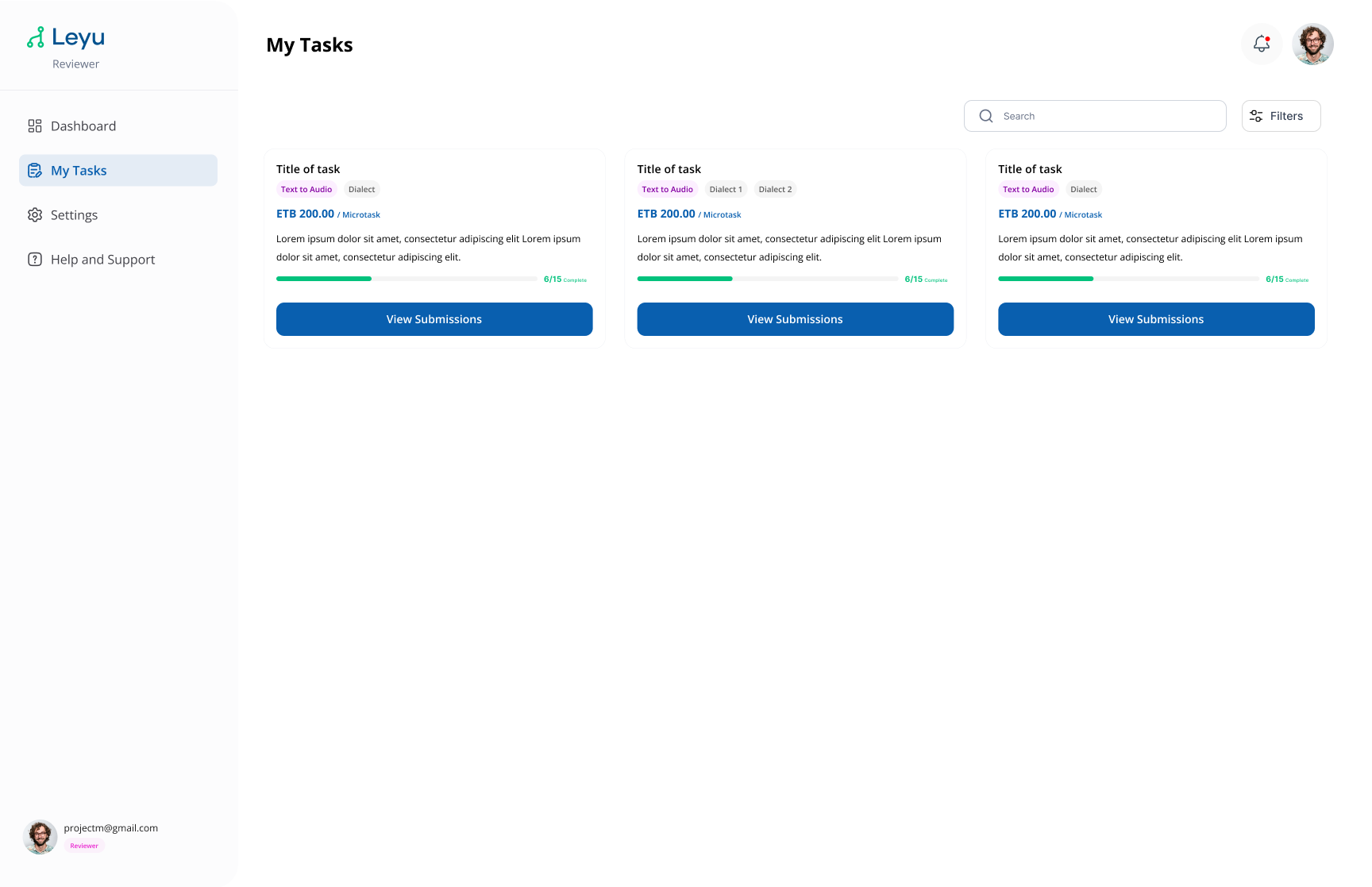1372x887 pixels.
Task: Open Settings from the sidebar menu
Action: click(x=74, y=215)
